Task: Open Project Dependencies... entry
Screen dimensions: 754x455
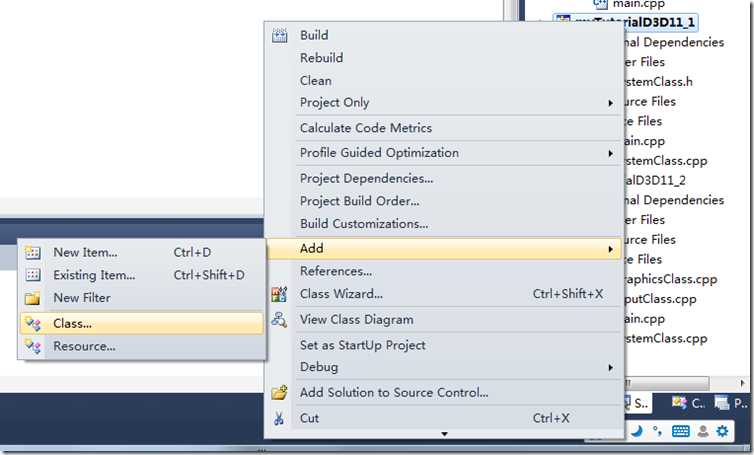Action: (x=366, y=178)
